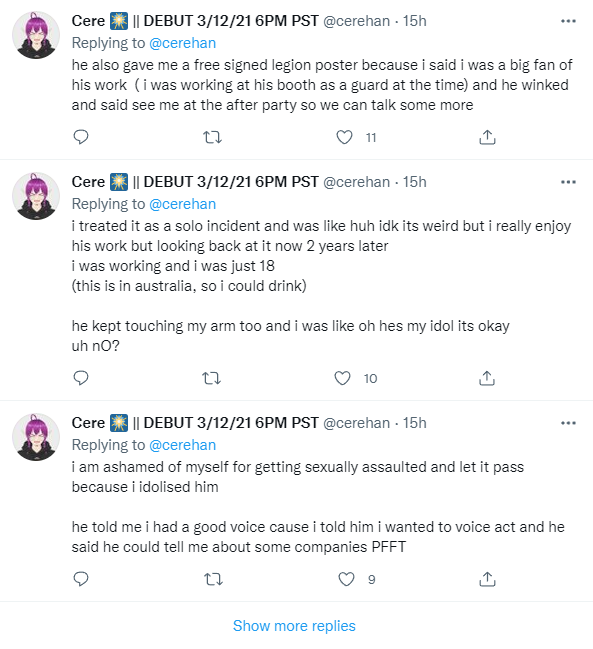
Task: Like the tweet with 9 likes
Action: [346, 579]
